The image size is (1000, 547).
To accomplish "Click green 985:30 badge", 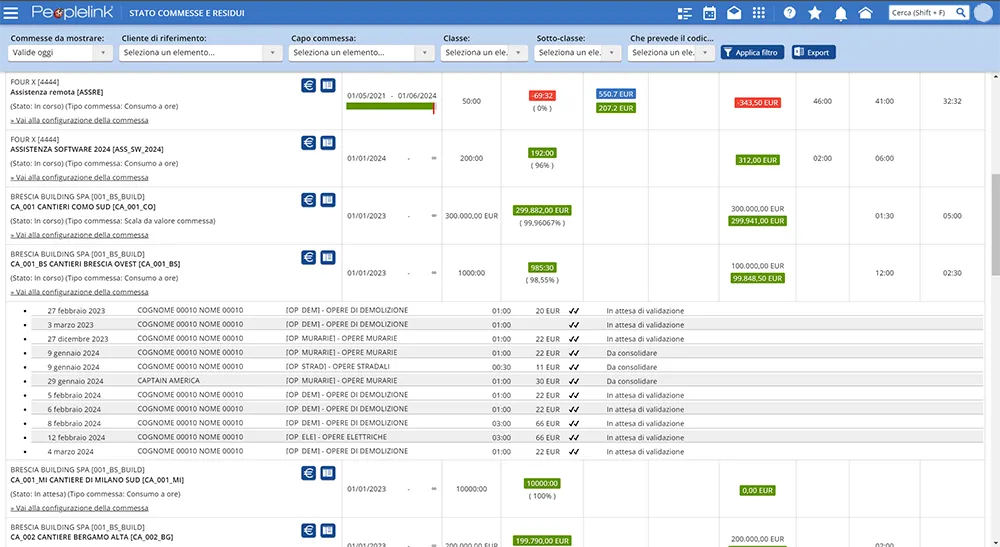I will [x=542, y=268].
